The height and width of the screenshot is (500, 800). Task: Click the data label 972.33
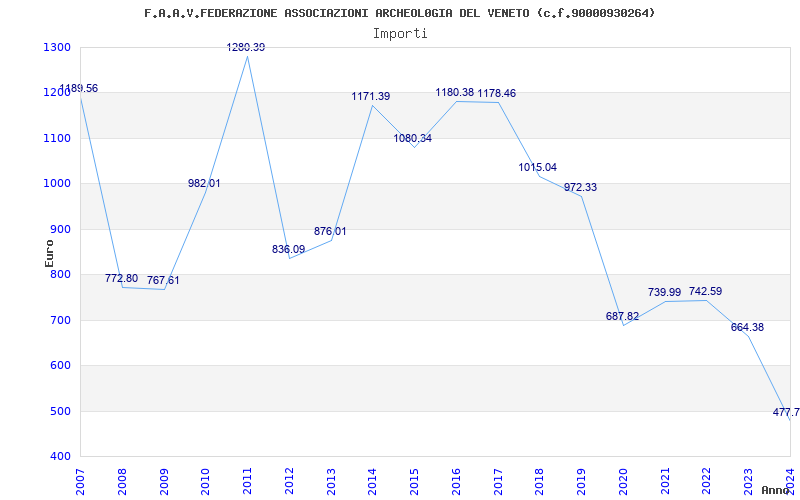tap(581, 187)
